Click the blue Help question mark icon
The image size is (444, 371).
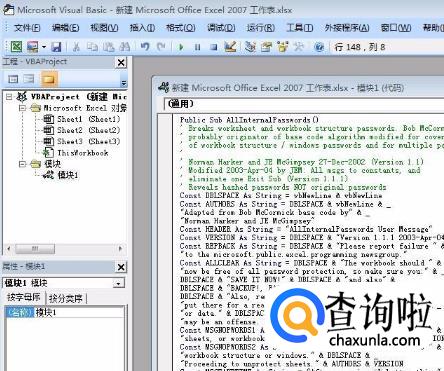[319, 47]
